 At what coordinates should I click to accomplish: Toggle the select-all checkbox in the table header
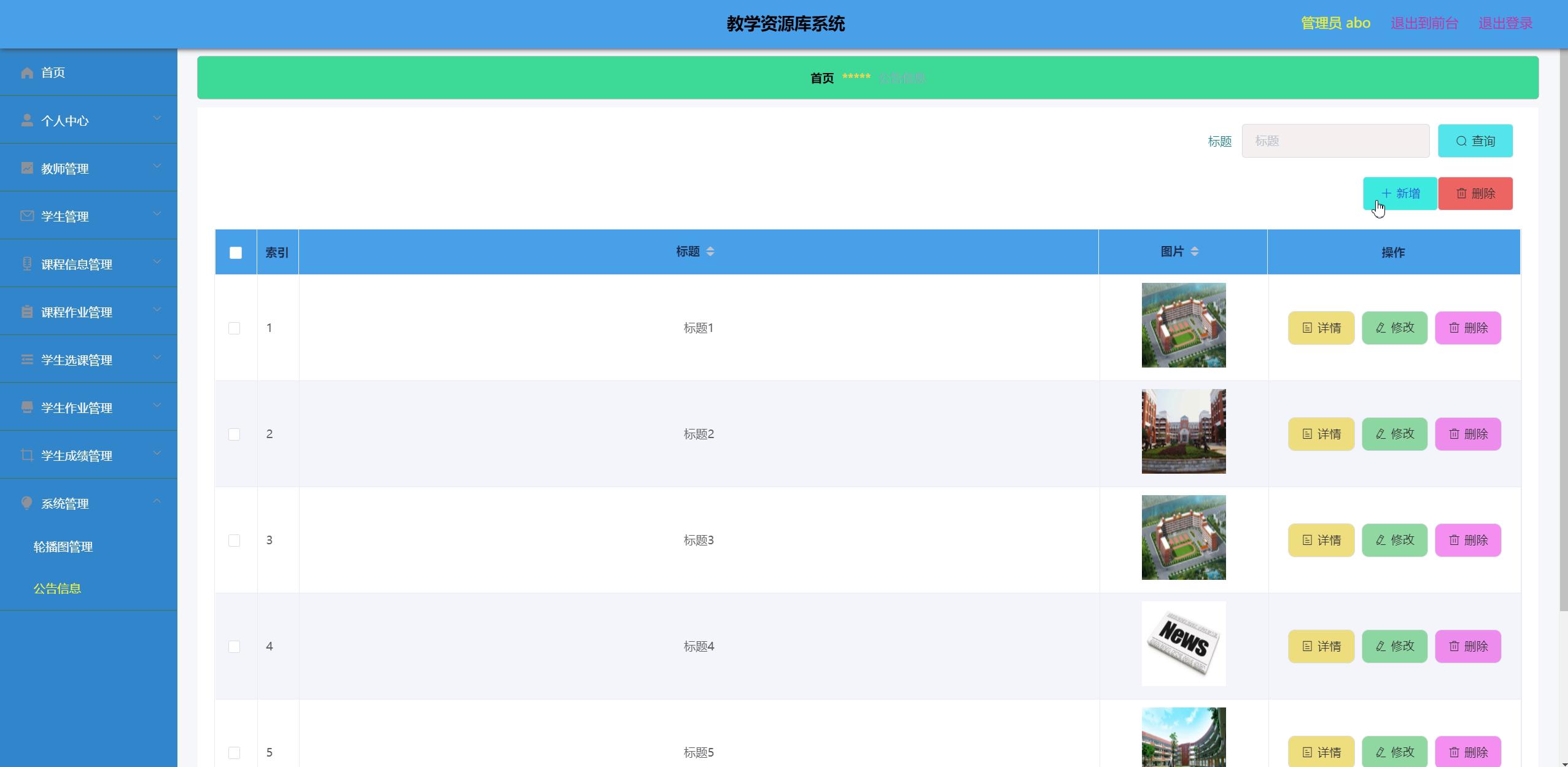click(236, 253)
